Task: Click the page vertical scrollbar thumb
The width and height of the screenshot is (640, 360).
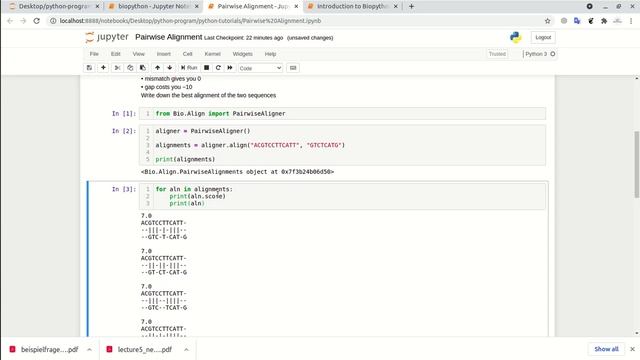Action: pos(637,164)
